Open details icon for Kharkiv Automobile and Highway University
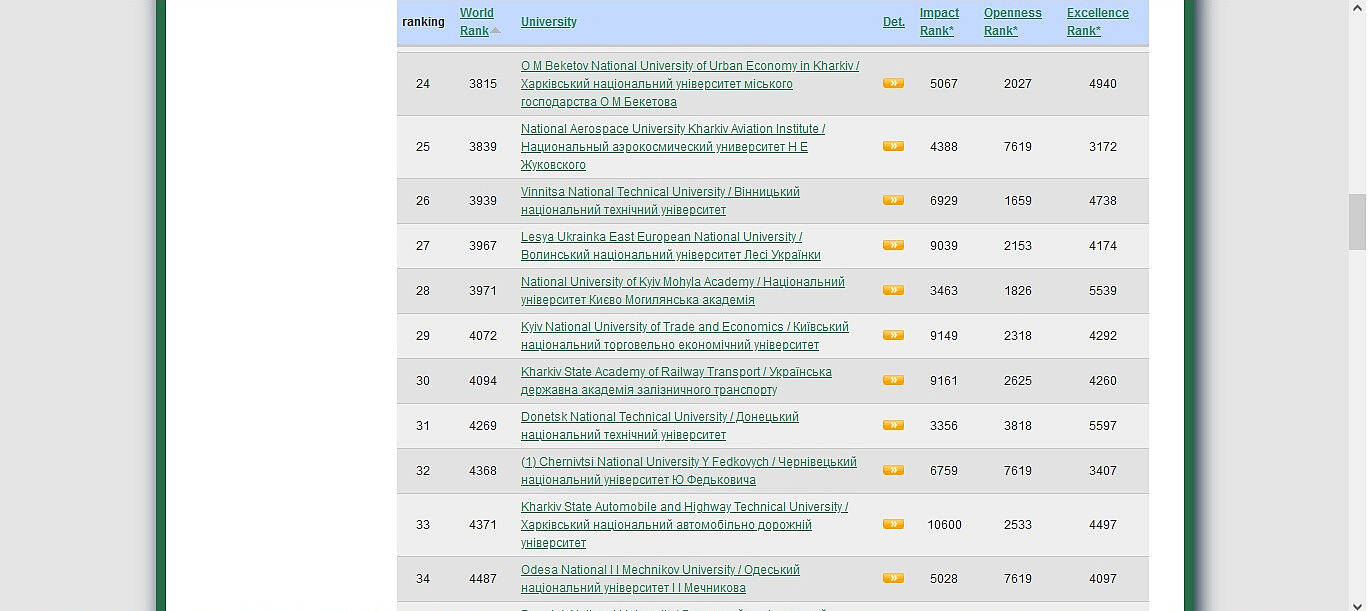1369x611 pixels. pyautogui.click(x=893, y=524)
